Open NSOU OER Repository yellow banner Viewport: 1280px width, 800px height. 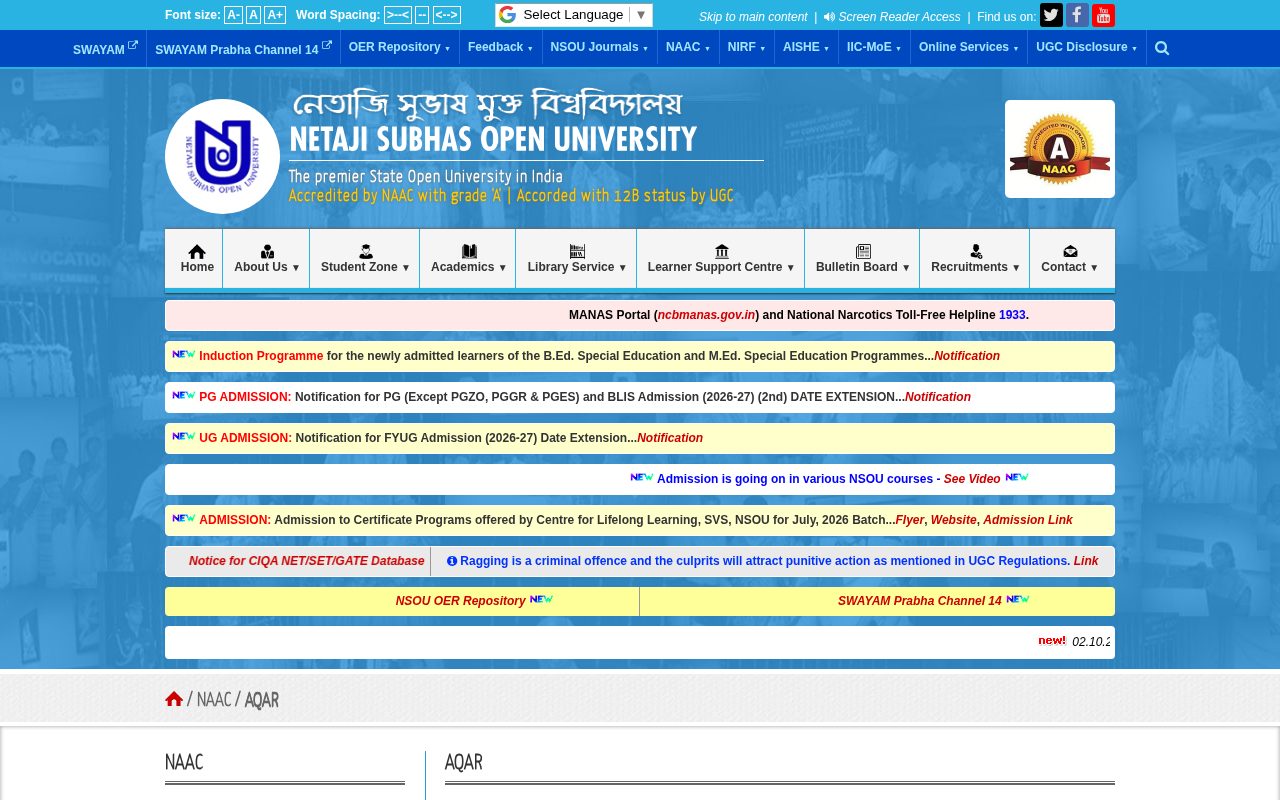(x=460, y=601)
